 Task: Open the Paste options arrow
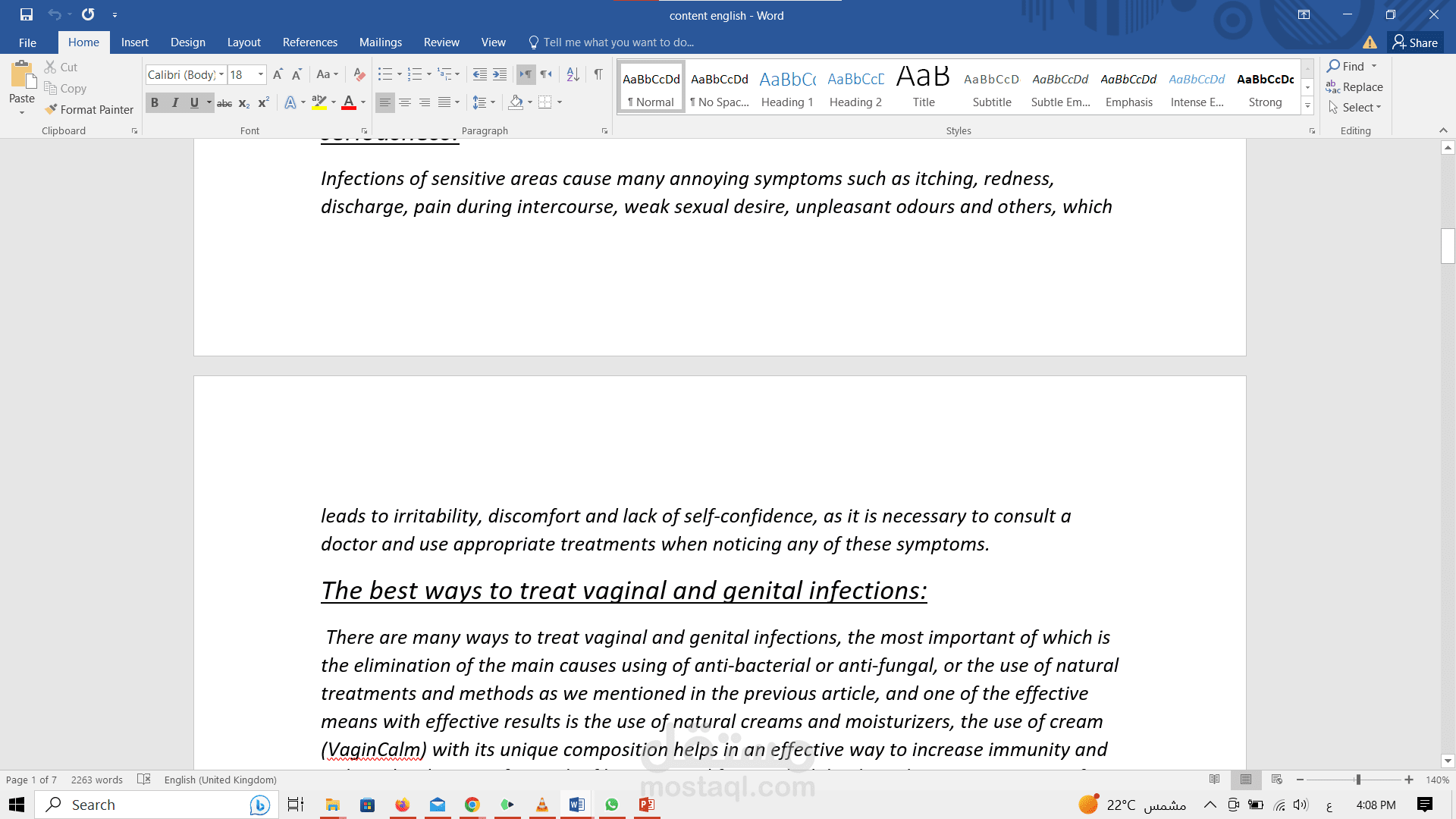[22, 112]
